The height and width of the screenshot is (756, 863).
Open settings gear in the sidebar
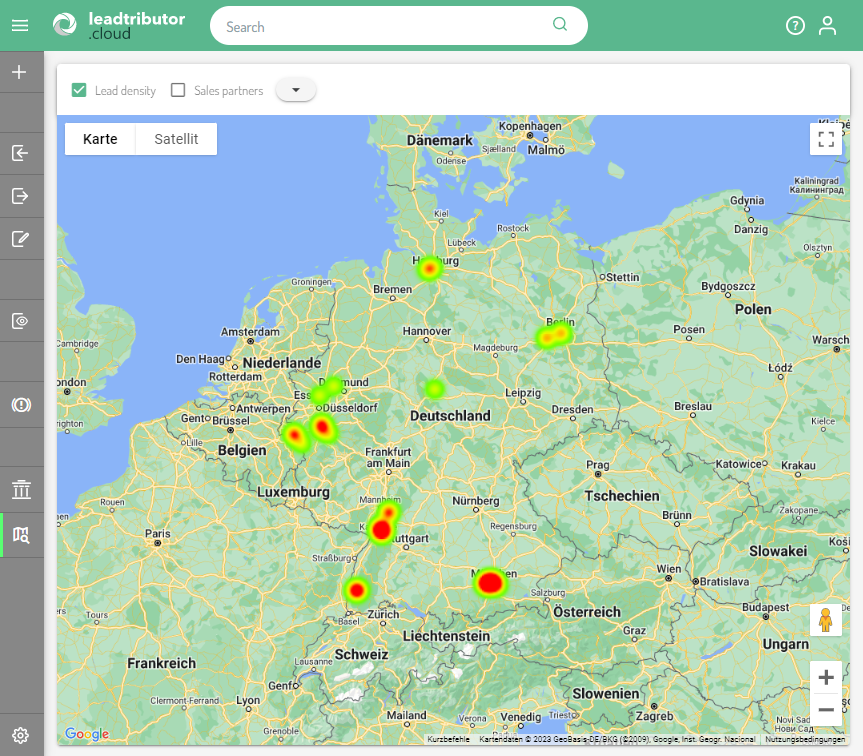(20, 735)
